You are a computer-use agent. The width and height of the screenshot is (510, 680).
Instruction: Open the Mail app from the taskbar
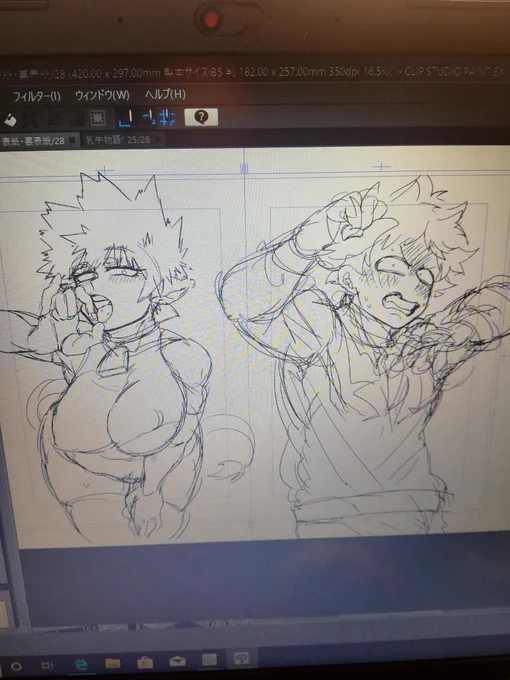tap(177, 661)
